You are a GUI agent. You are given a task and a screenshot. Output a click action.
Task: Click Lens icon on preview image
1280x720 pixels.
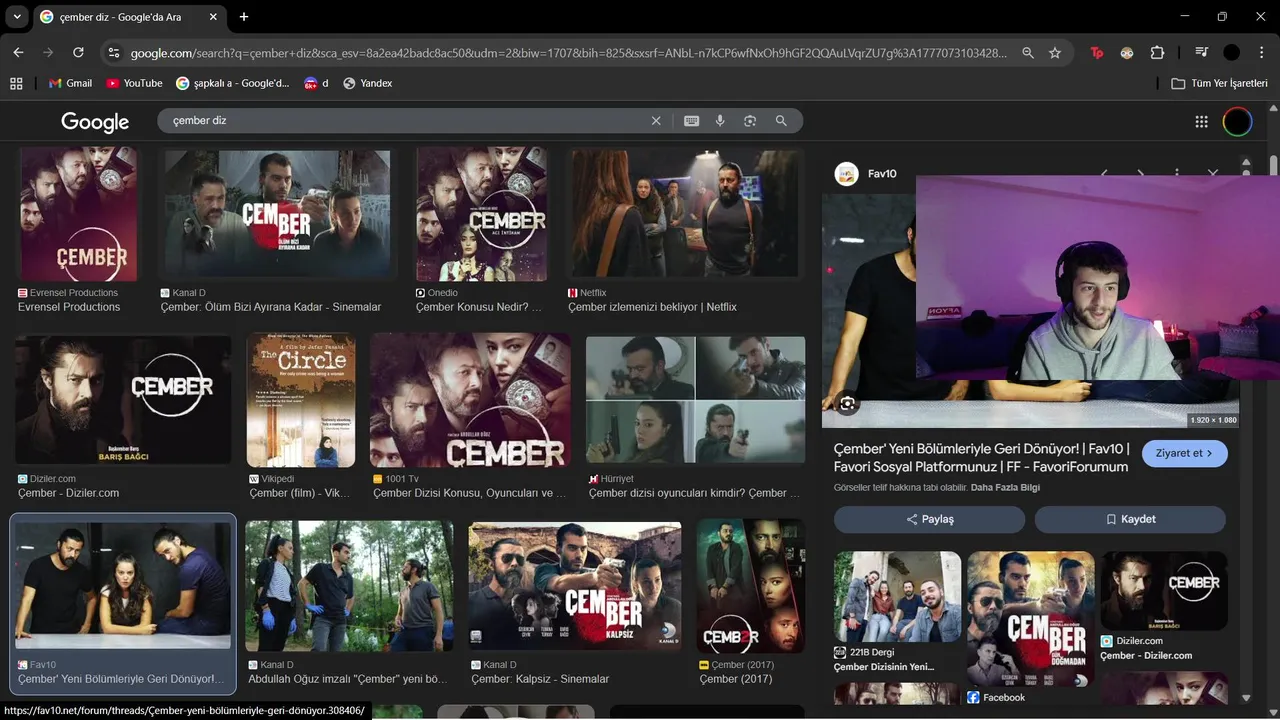[x=847, y=404]
